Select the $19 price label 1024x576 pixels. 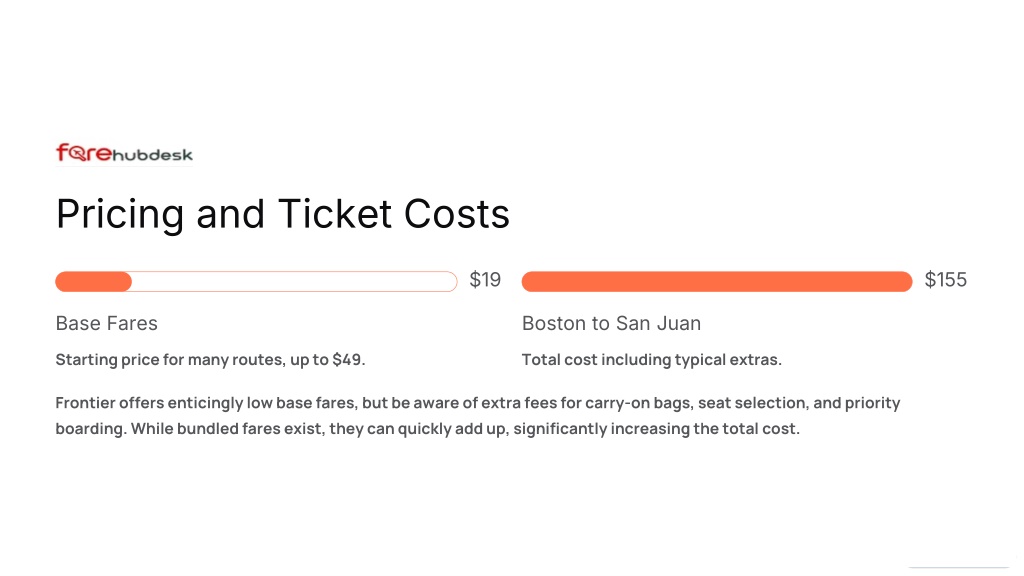click(485, 280)
